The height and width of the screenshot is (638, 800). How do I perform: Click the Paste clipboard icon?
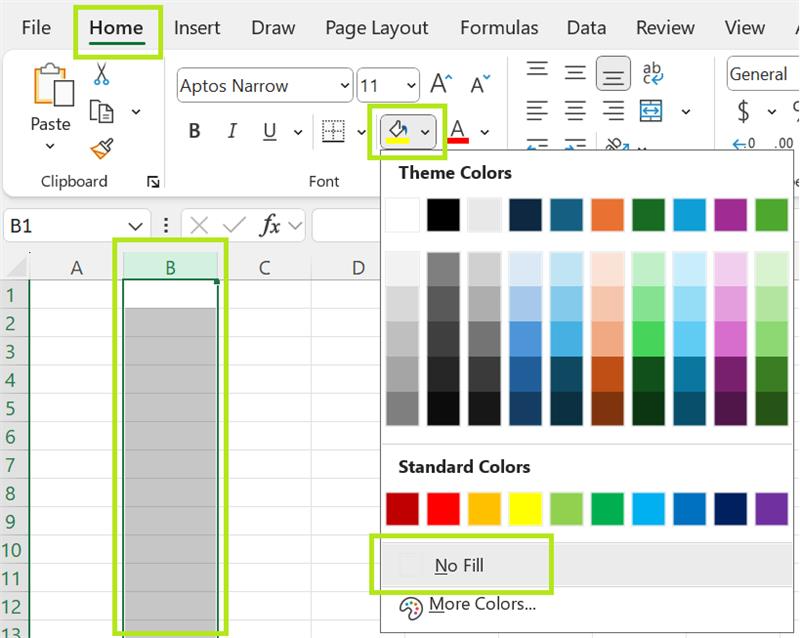click(53, 85)
